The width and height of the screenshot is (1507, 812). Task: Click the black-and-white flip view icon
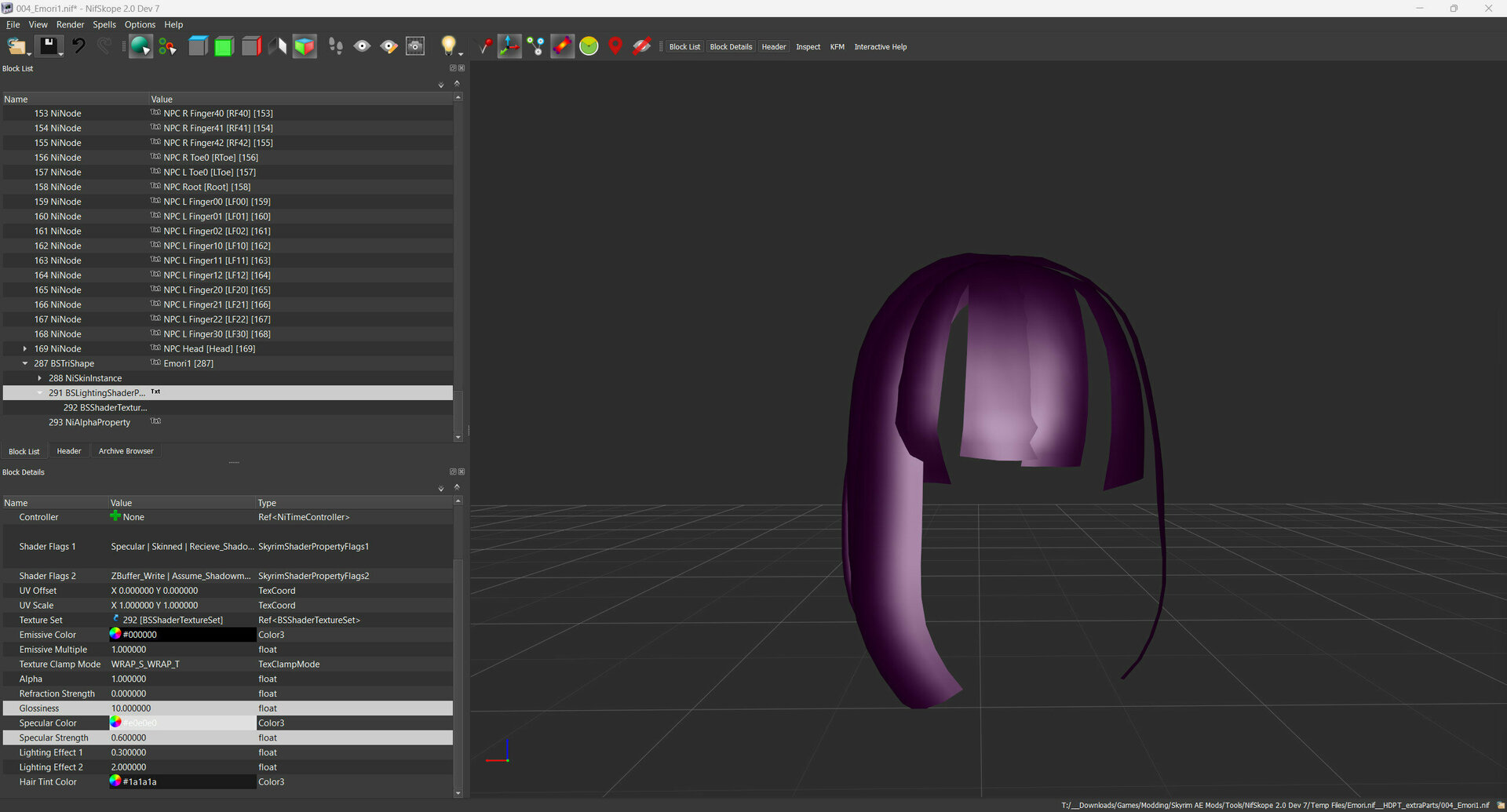pos(278,46)
